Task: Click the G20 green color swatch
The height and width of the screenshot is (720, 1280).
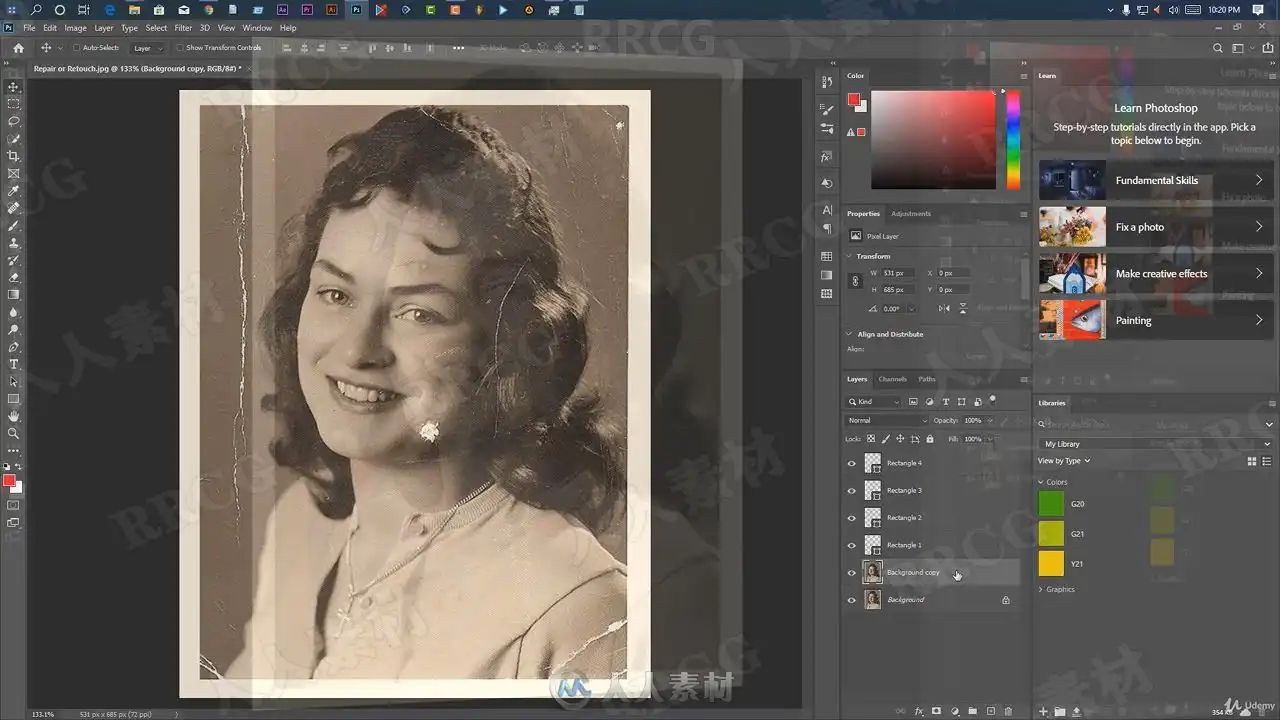Action: tap(1051, 504)
